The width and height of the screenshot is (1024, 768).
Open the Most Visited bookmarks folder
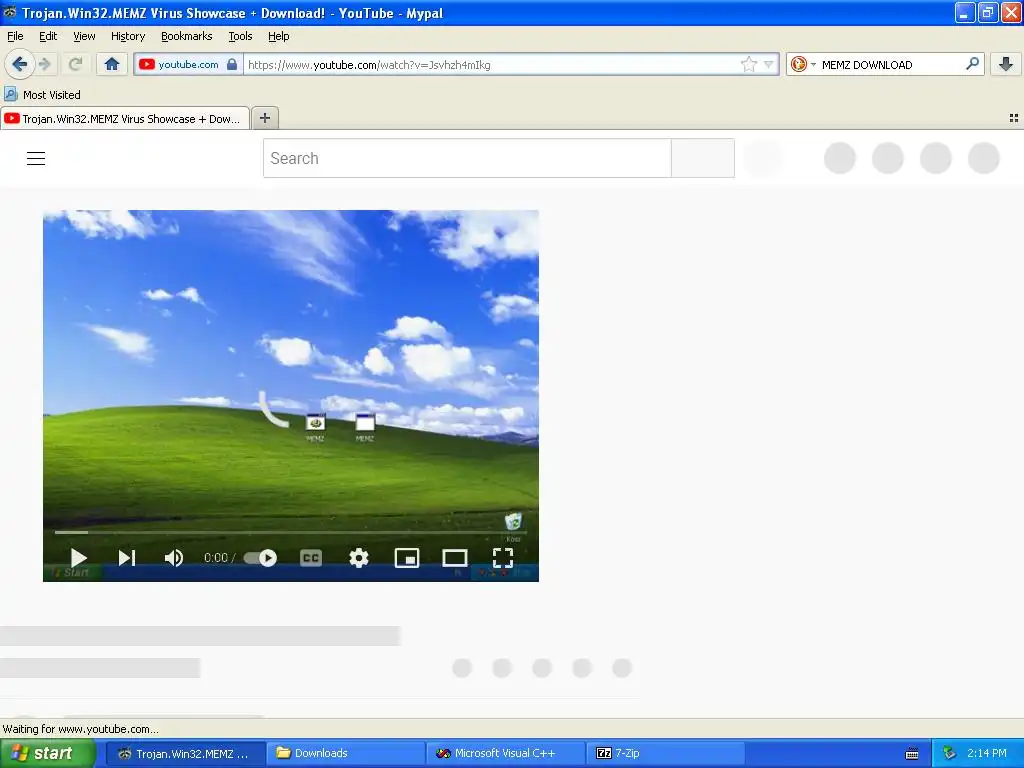(42, 95)
